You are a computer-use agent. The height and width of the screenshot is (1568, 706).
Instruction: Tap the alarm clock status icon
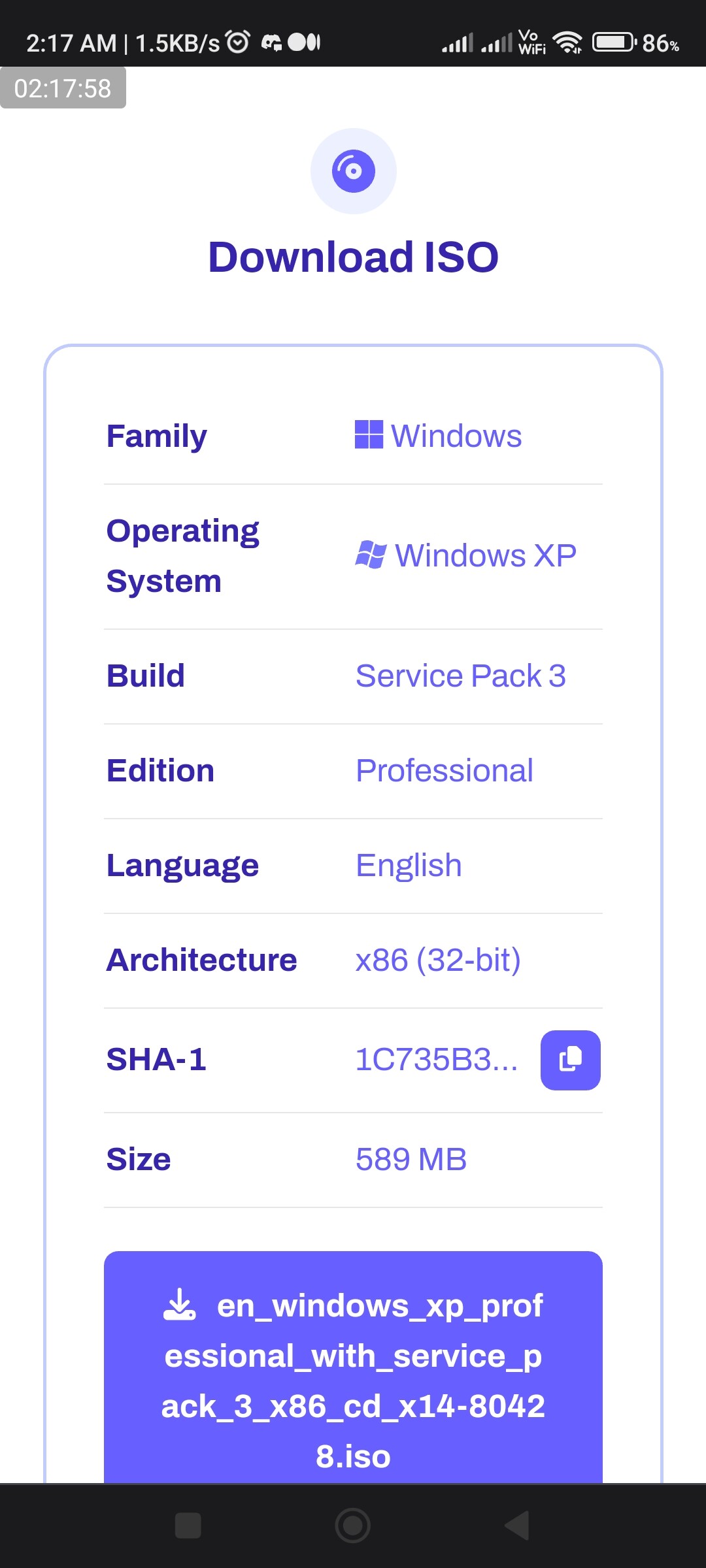(237, 42)
